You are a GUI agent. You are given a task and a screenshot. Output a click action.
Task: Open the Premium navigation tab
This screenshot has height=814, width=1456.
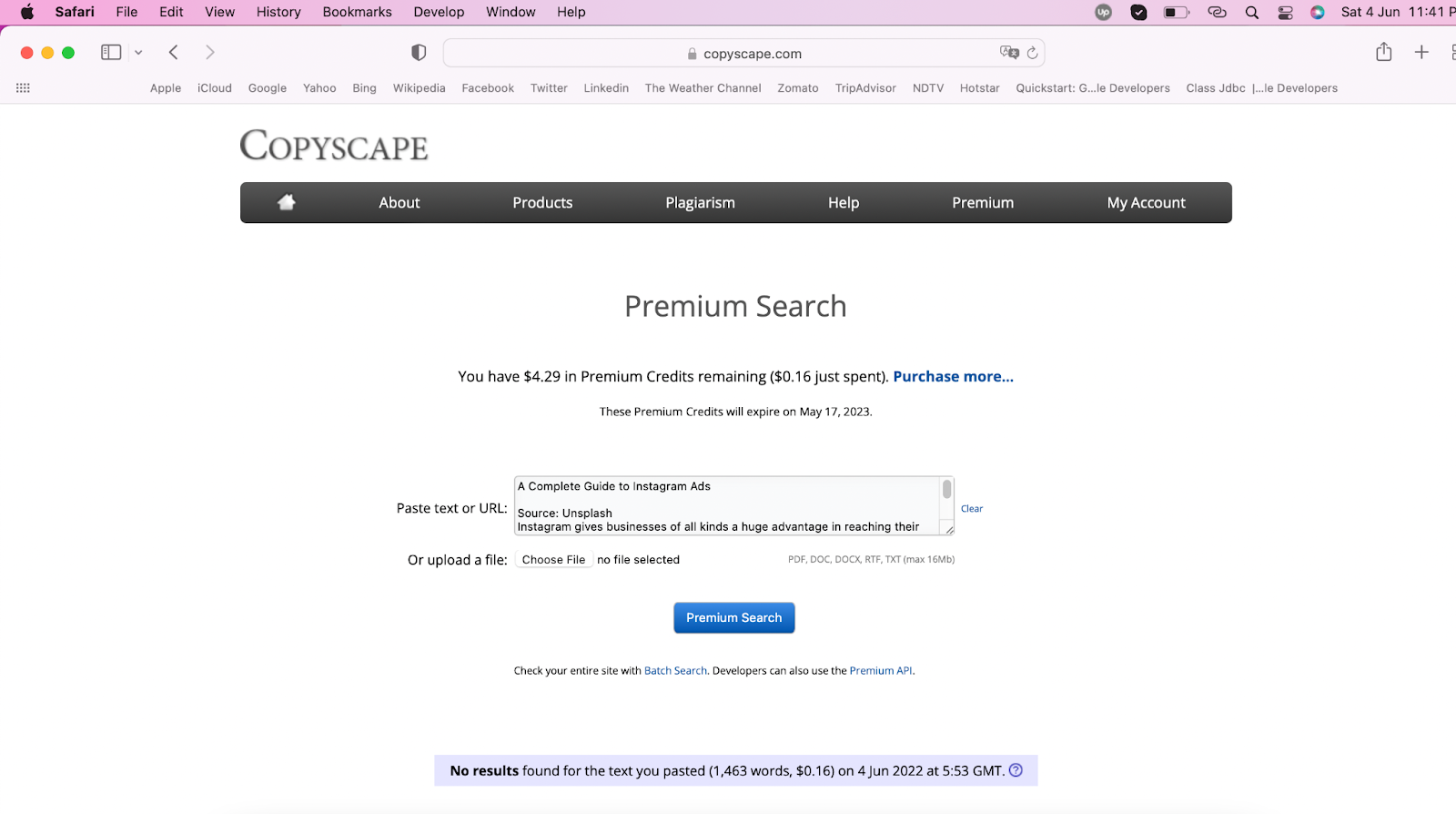[x=983, y=202]
